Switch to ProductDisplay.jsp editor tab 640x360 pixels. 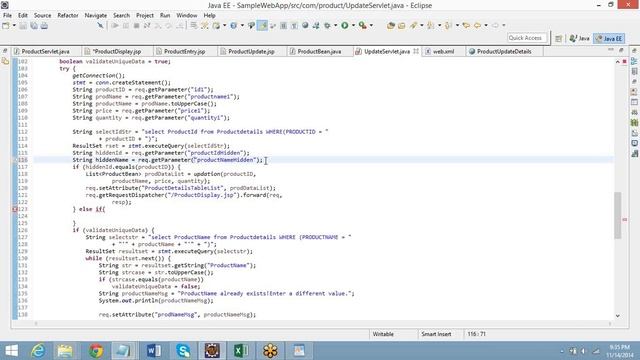point(116,51)
